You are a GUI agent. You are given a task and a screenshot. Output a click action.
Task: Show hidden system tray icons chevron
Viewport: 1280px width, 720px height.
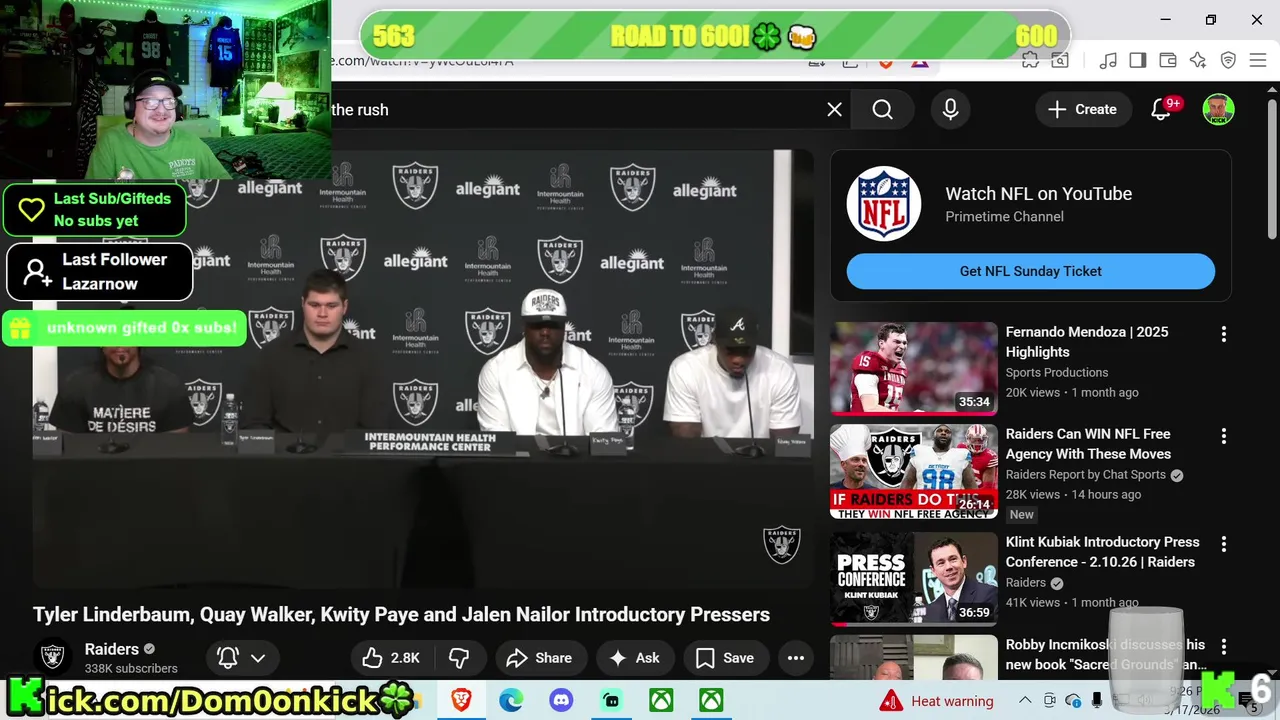tap(1025, 700)
